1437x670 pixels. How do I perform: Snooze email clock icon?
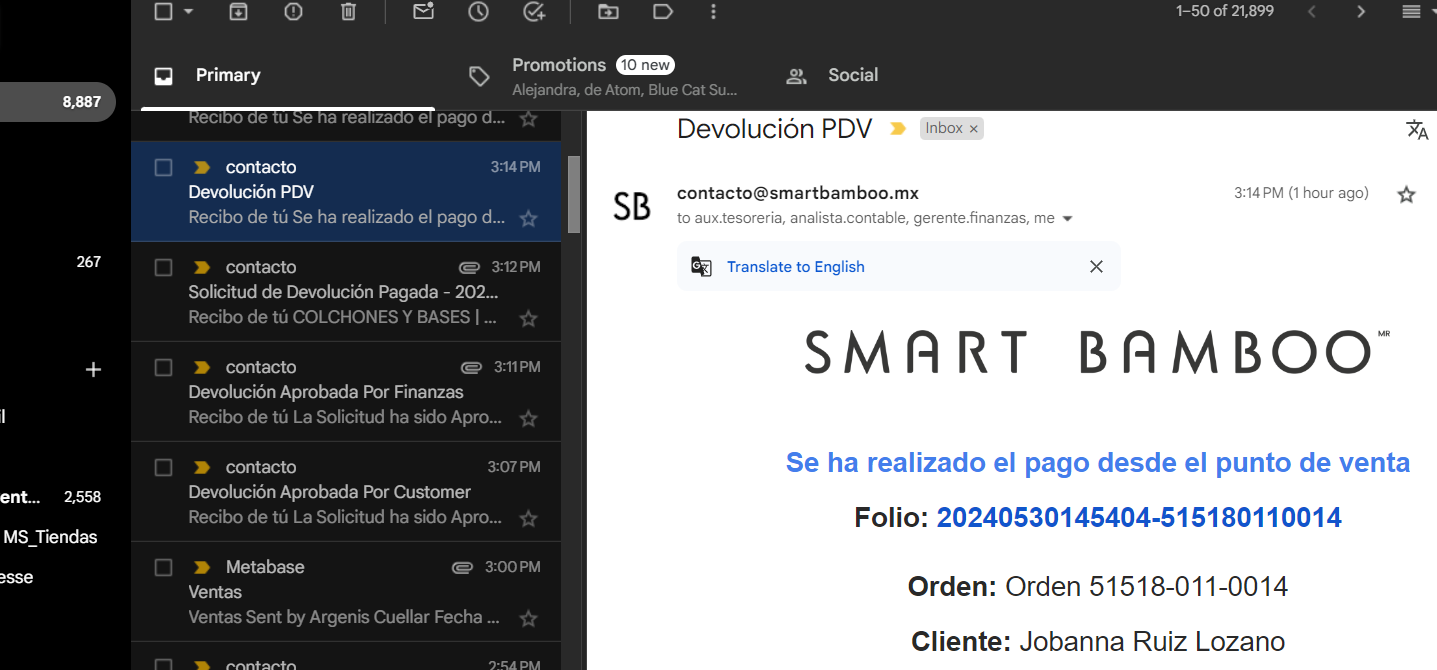[x=479, y=12]
